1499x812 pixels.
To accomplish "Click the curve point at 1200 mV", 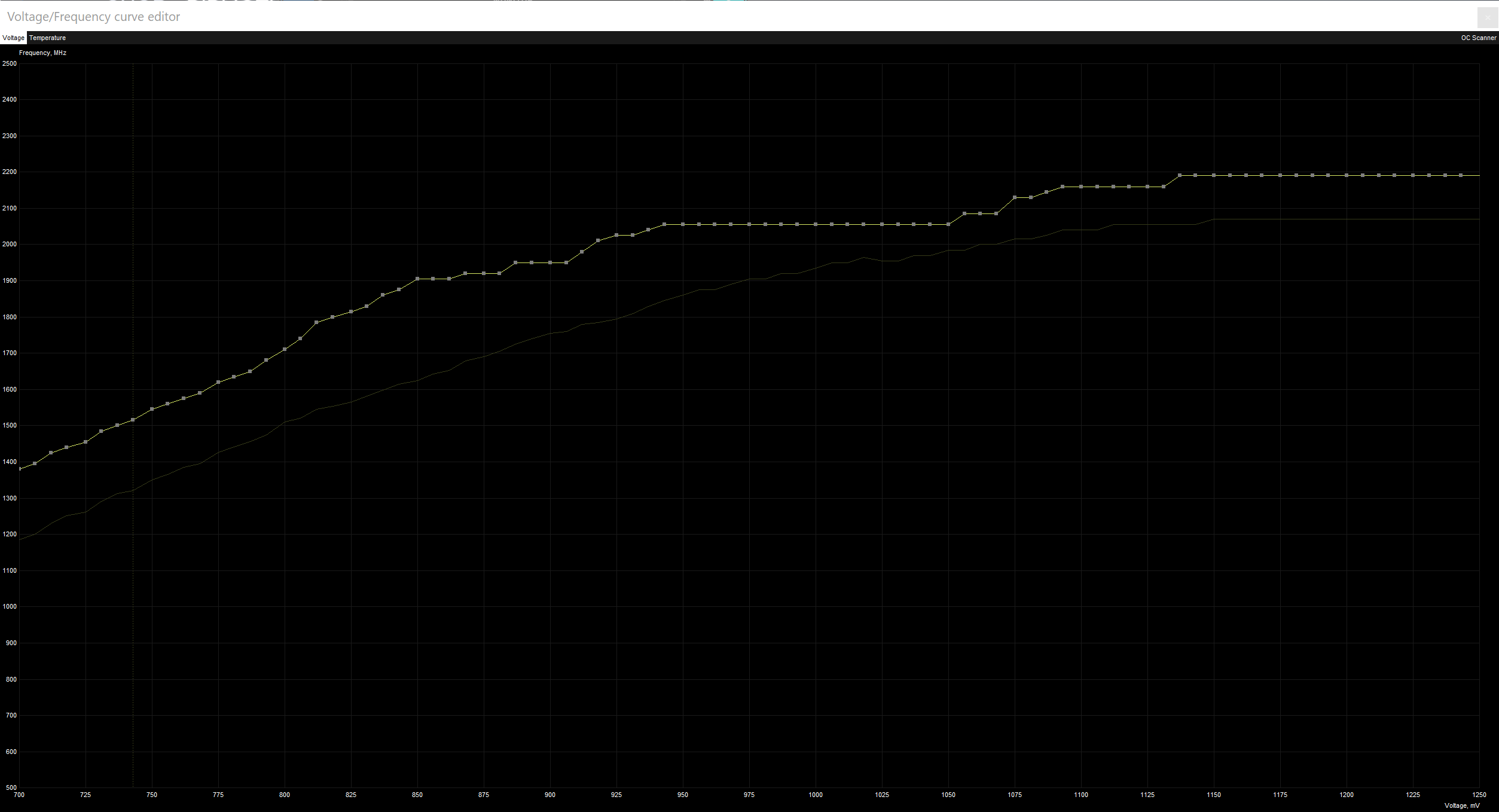I will tap(1347, 175).
